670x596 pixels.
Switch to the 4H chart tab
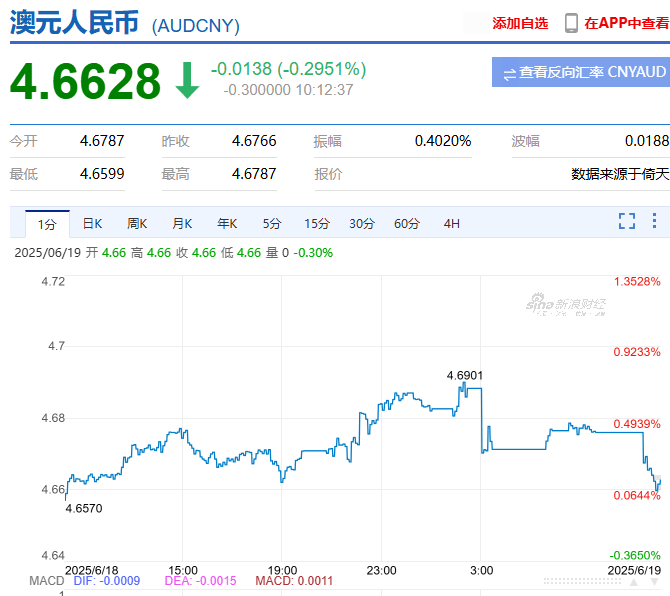452,223
